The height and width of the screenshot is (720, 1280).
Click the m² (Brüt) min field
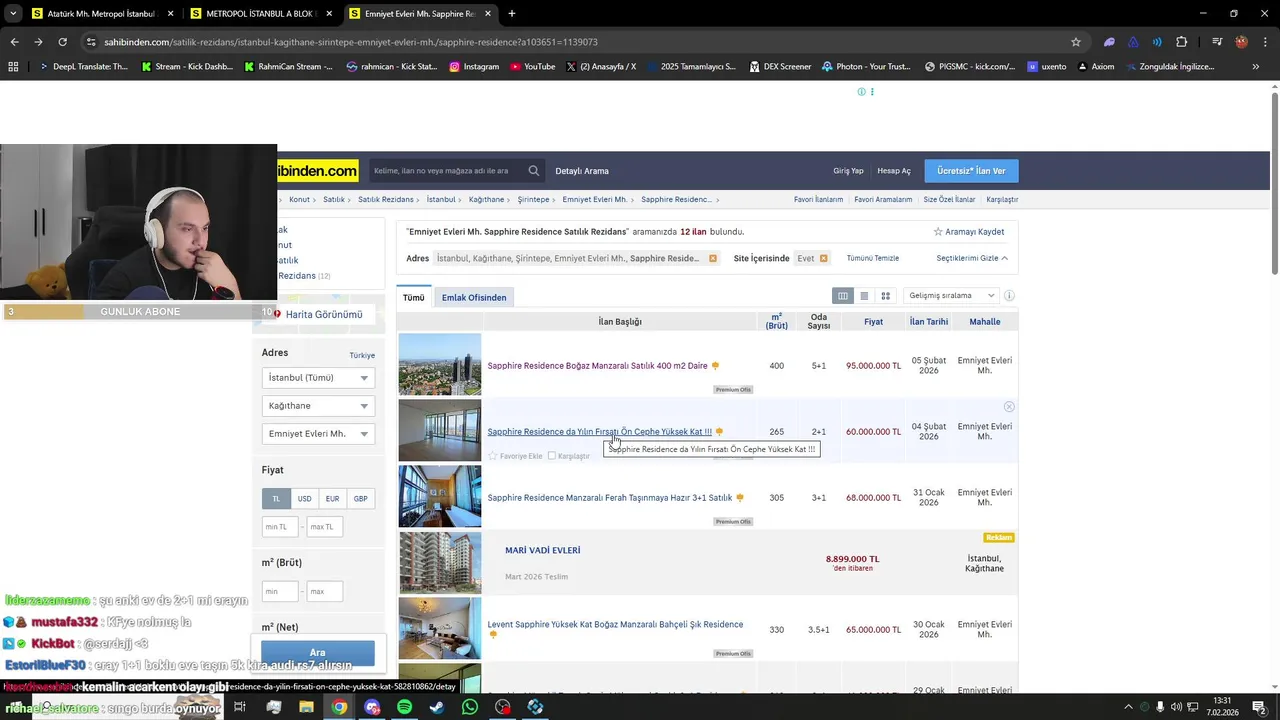[280, 591]
